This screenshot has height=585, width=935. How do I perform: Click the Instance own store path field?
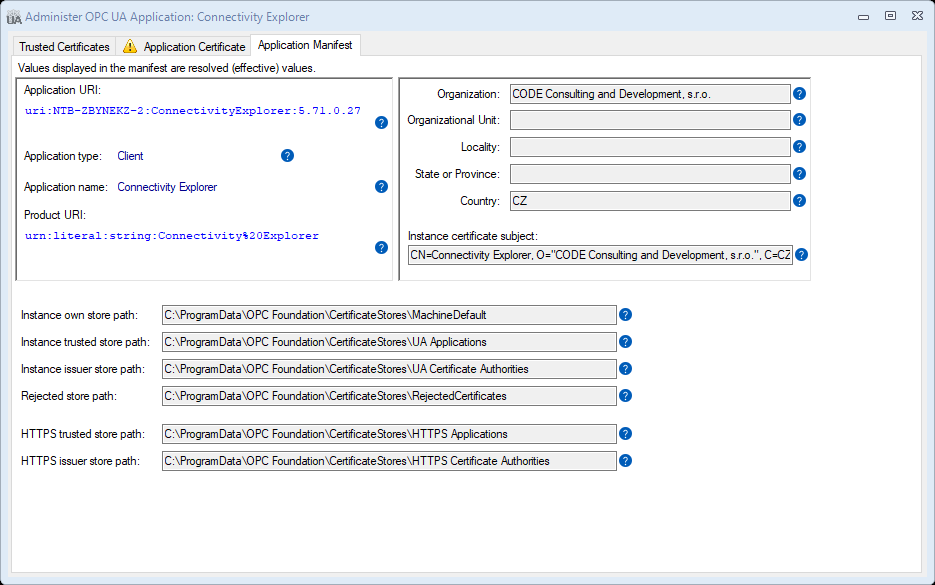pos(389,315)
